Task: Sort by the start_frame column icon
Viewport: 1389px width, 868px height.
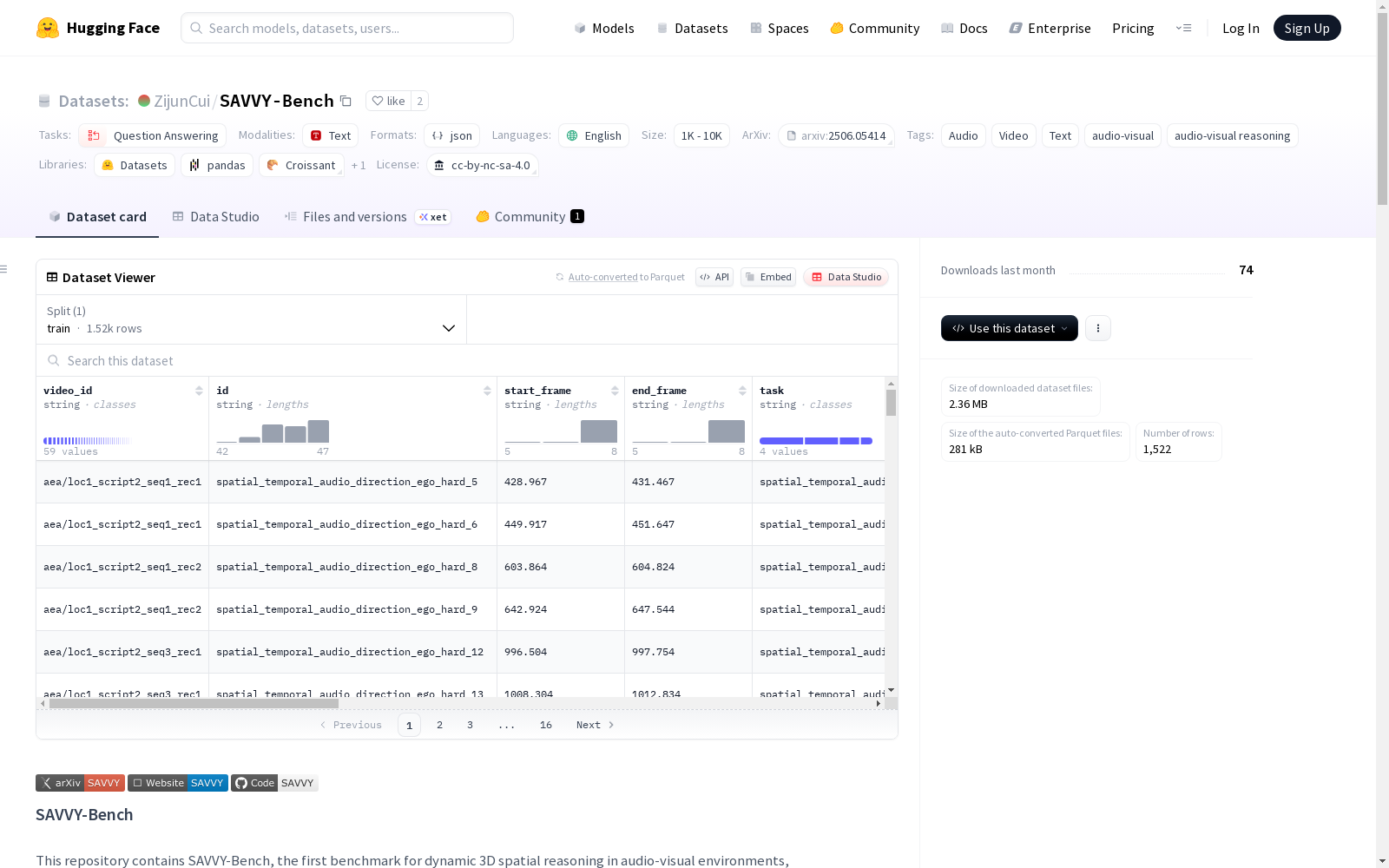Action: coord(615,391)
